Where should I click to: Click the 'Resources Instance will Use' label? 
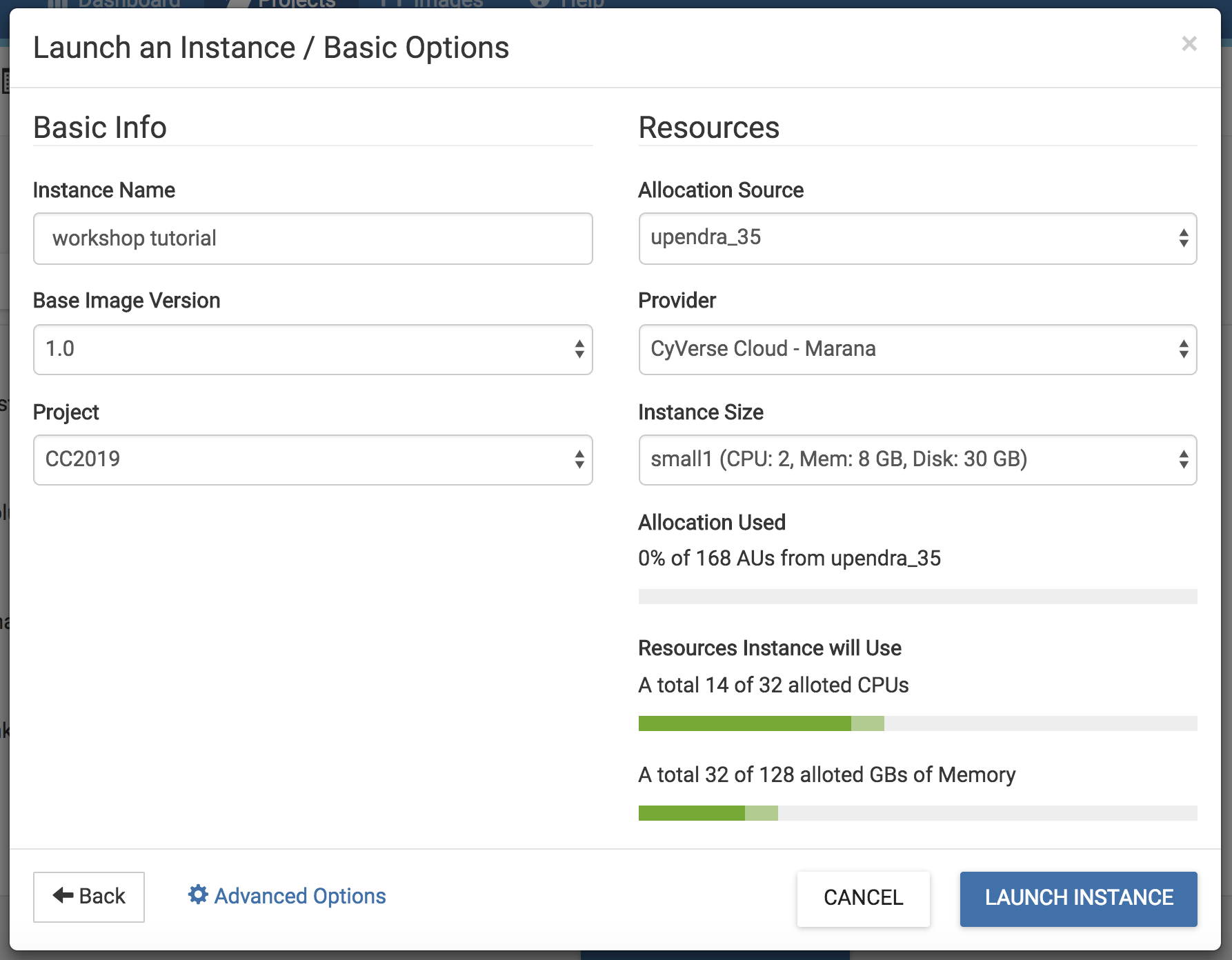(770, 648)
